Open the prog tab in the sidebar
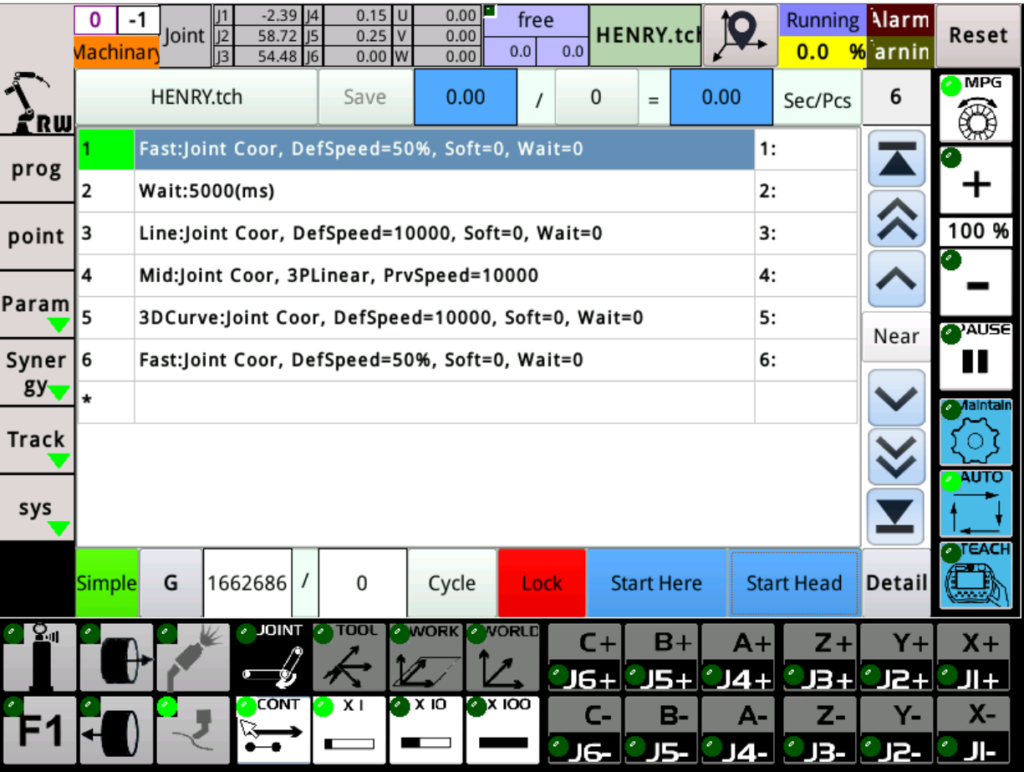This screenshot has width=1024, height=772. coord(37,169)
